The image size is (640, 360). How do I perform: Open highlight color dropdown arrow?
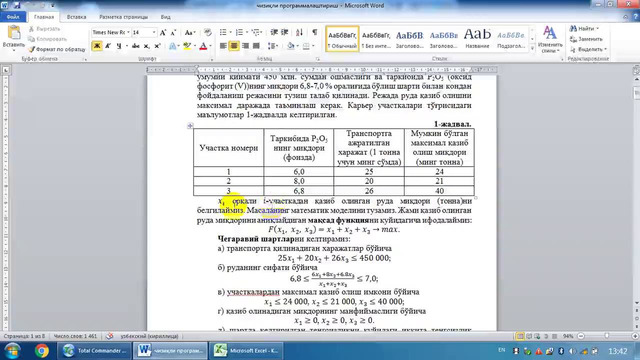[x=194, y=46]
